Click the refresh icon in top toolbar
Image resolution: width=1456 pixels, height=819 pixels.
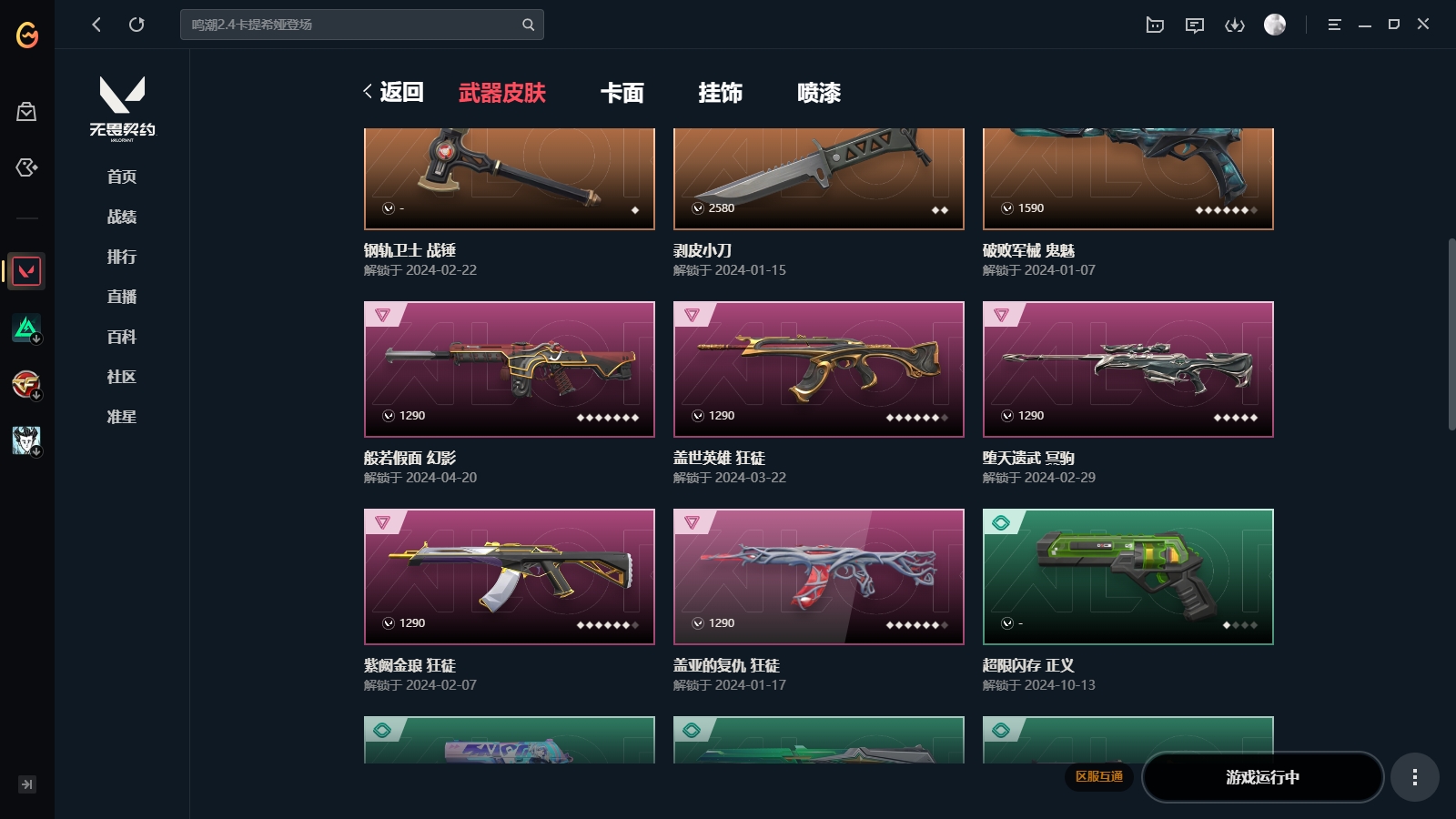click(136, 25)
